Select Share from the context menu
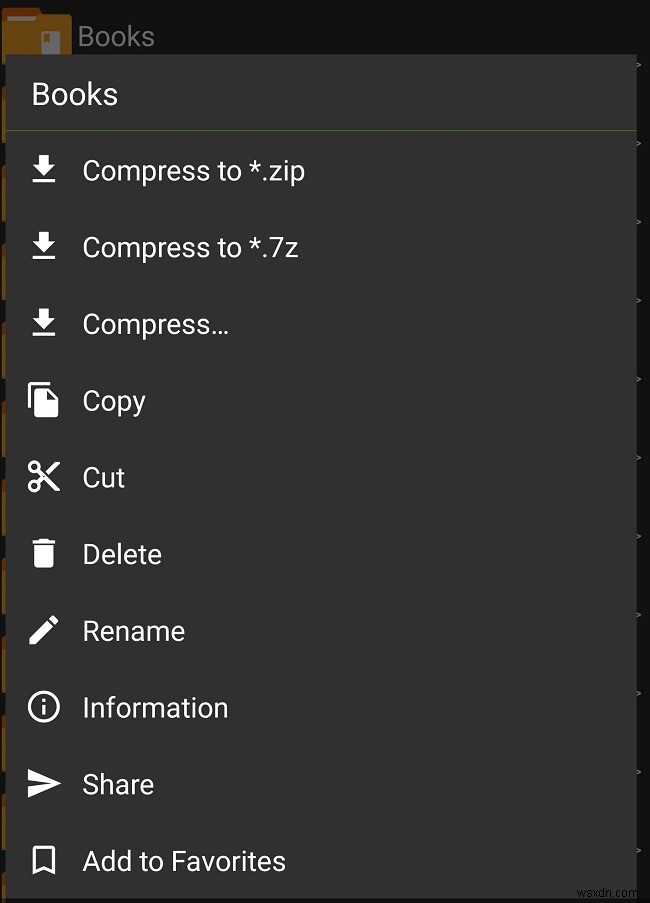Screen dimensions: 650x903 [x=117, y=784]
